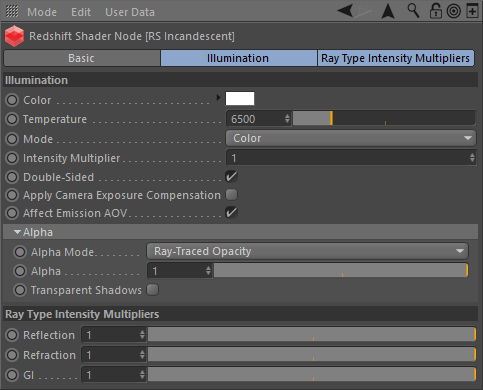Open the search magnifier icon
483x390 pixels.
tap(413, 11)
